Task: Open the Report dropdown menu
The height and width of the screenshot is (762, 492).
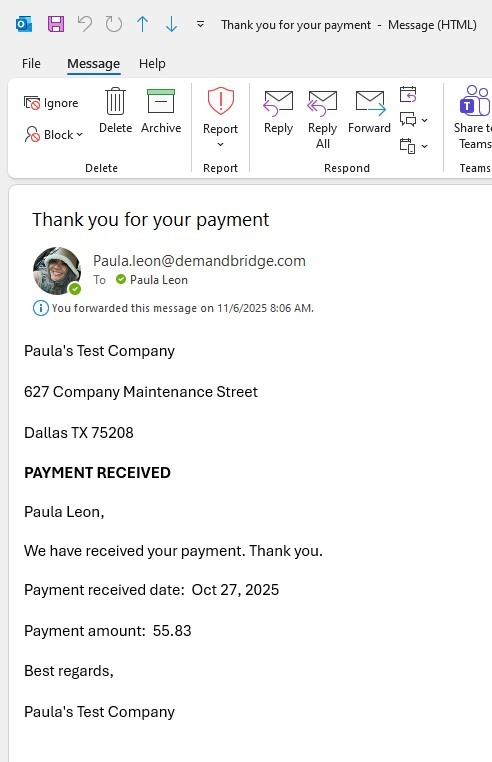Action: (220, 118)
